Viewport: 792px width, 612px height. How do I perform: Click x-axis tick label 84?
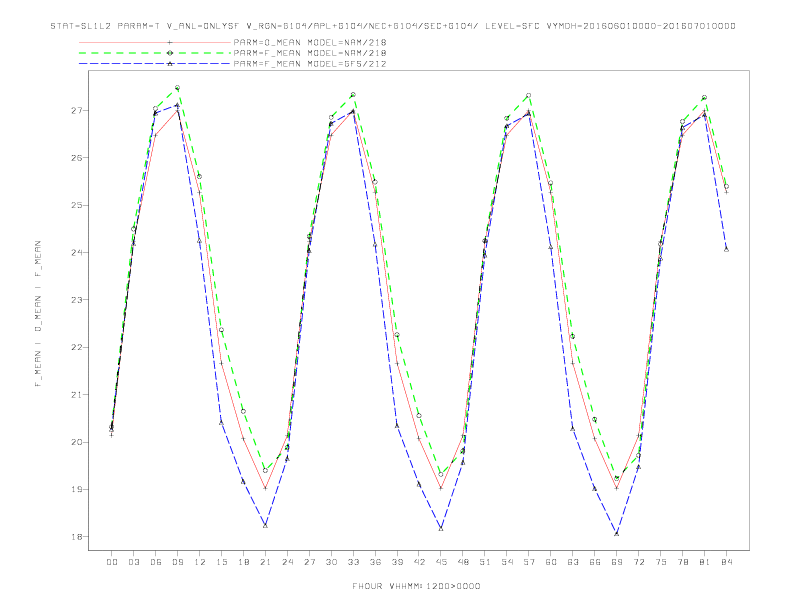[x=726, y=562]
